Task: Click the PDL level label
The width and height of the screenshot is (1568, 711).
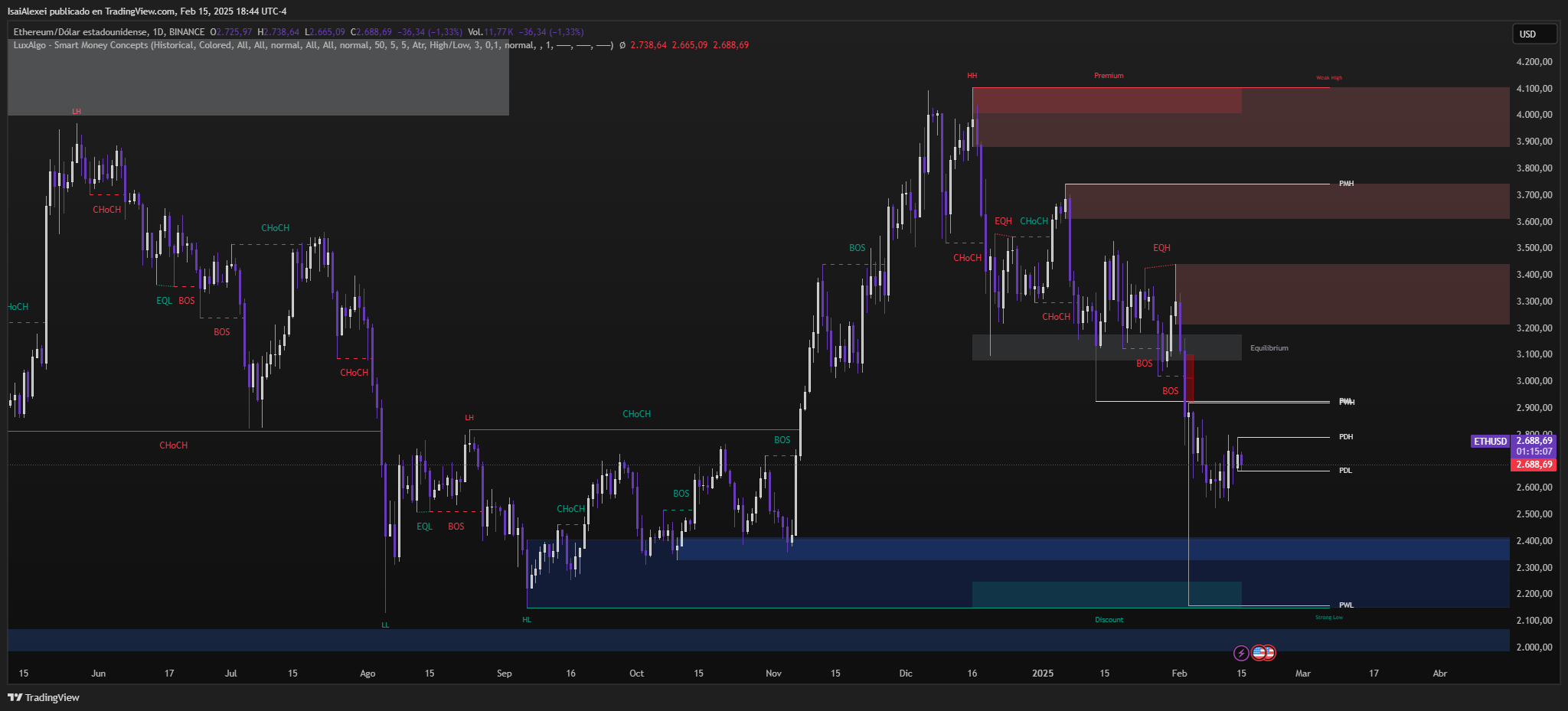Action: pos(1345,471)
